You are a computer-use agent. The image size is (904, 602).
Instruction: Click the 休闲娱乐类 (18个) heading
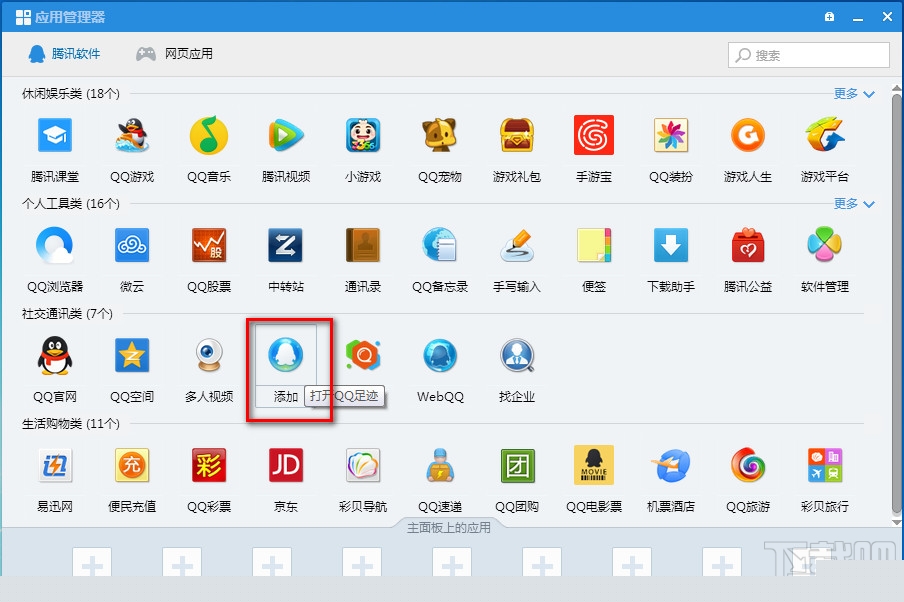71,93
